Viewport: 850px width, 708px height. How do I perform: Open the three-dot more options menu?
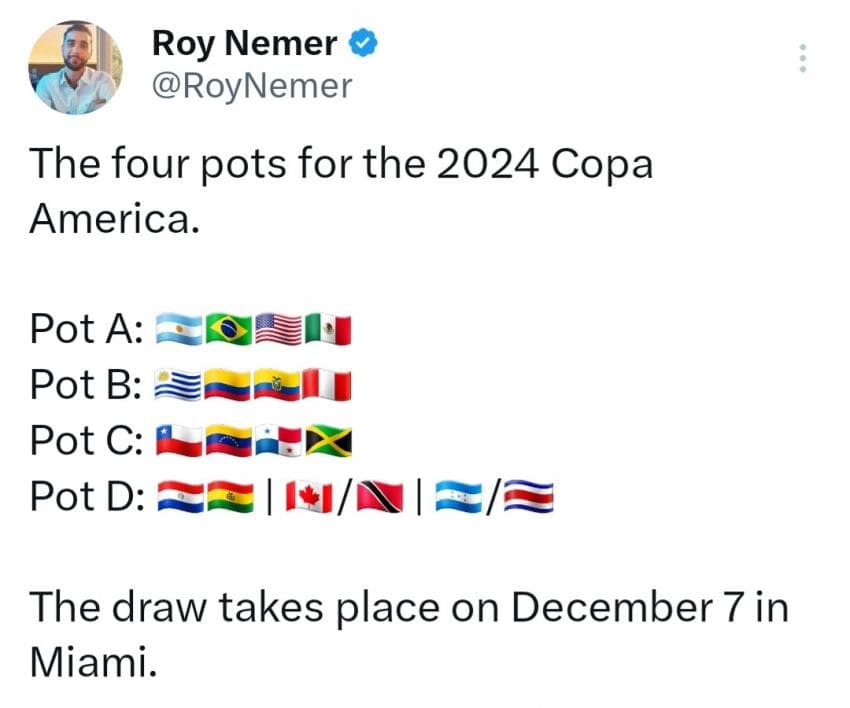801,59
